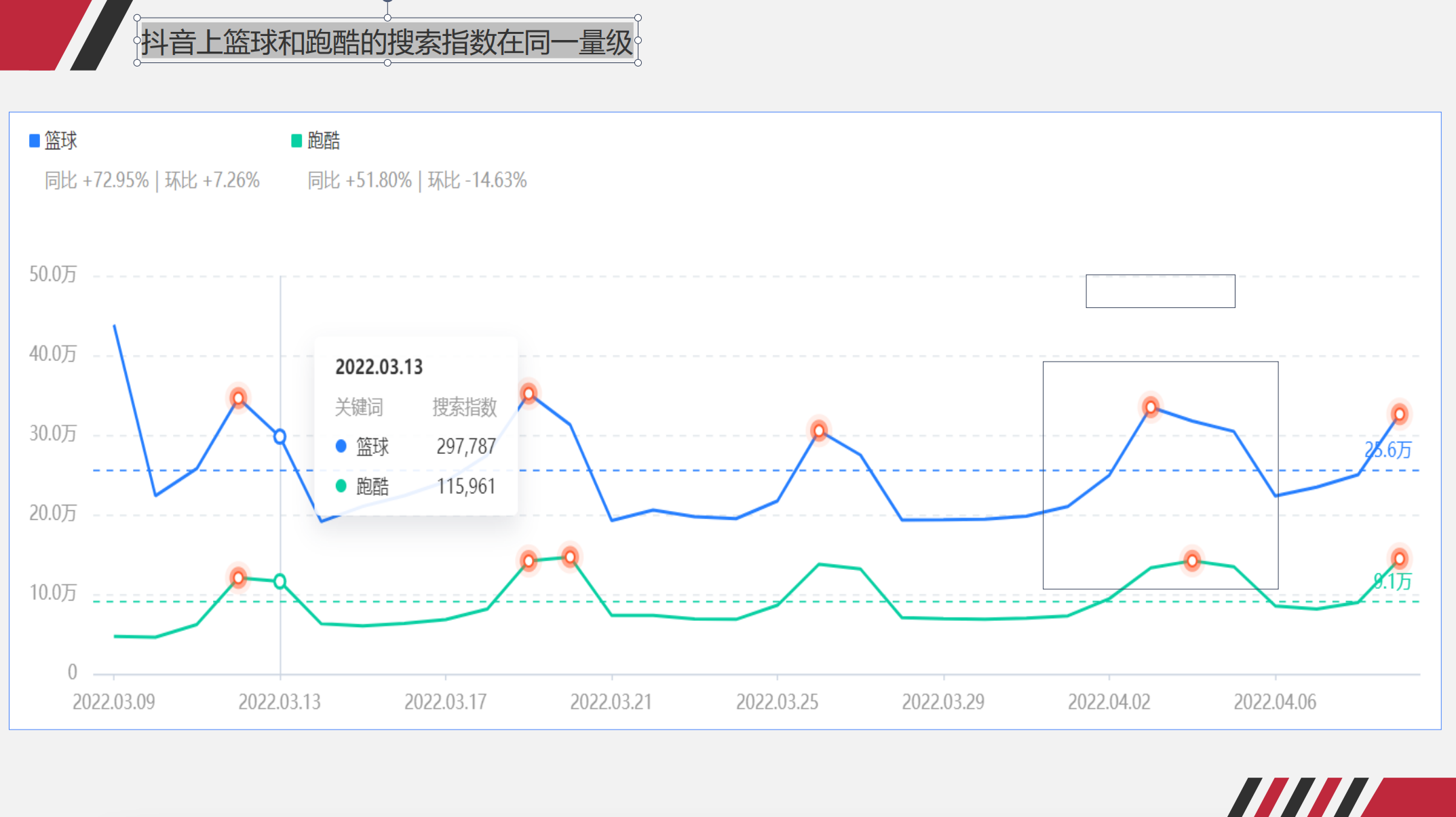Image resolution: width=1456 pixels, height=817 pixels.
Task: Click the right-middle resize handle of the title box
Action: [x=638, y=41]
